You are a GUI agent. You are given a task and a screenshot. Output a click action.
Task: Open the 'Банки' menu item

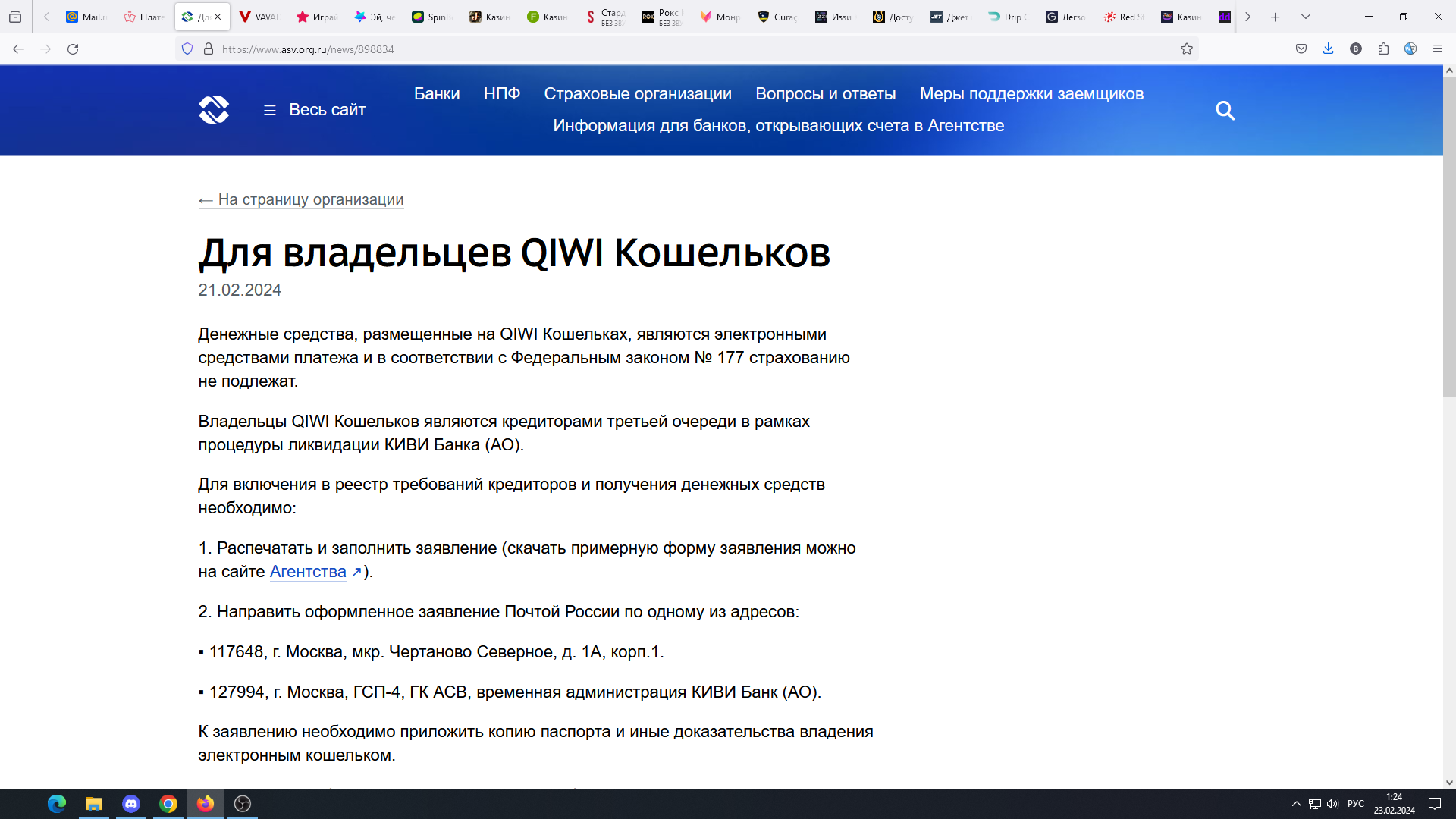click(437, 94)
